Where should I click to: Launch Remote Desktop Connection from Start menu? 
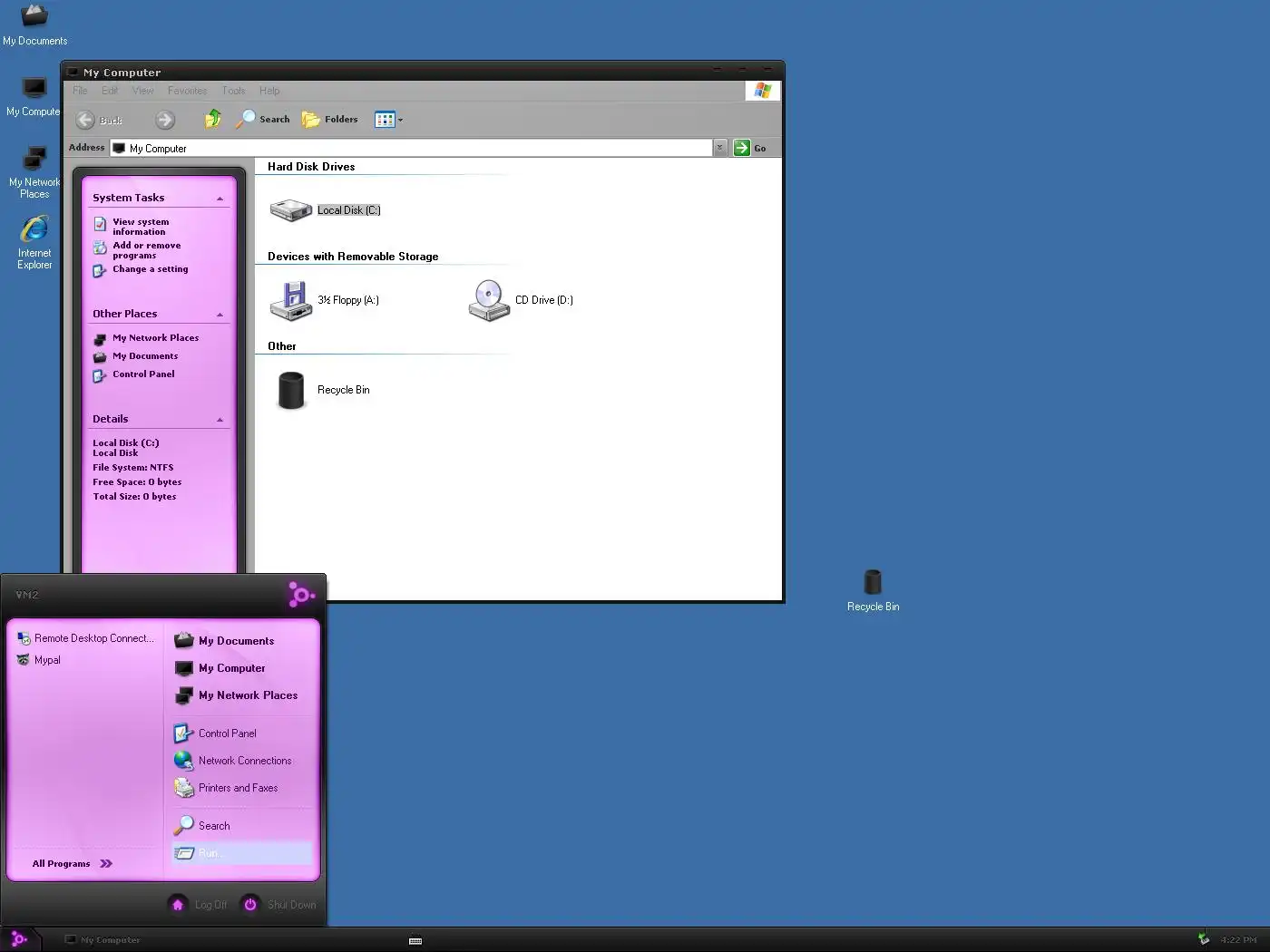pyautogui.click(x=86, y=638)
